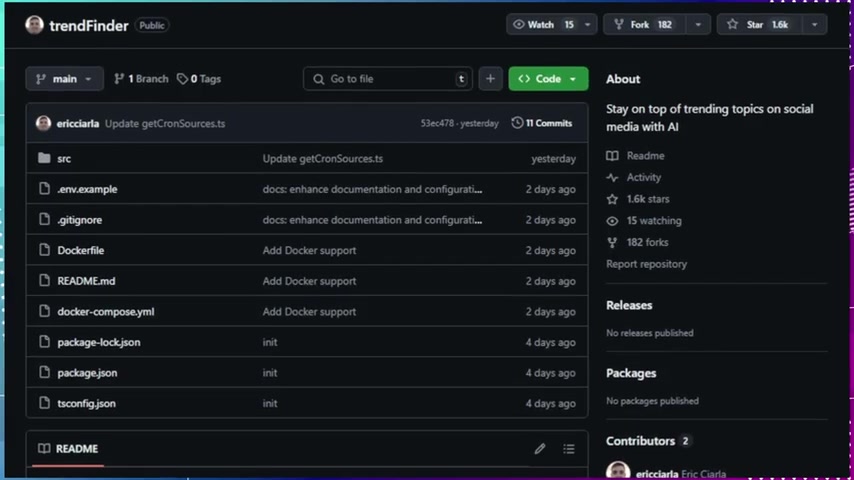The height and width of the screenshot is (480, 854).
Task: Open the trendFinder repository name link
Action: pos(89,26)
